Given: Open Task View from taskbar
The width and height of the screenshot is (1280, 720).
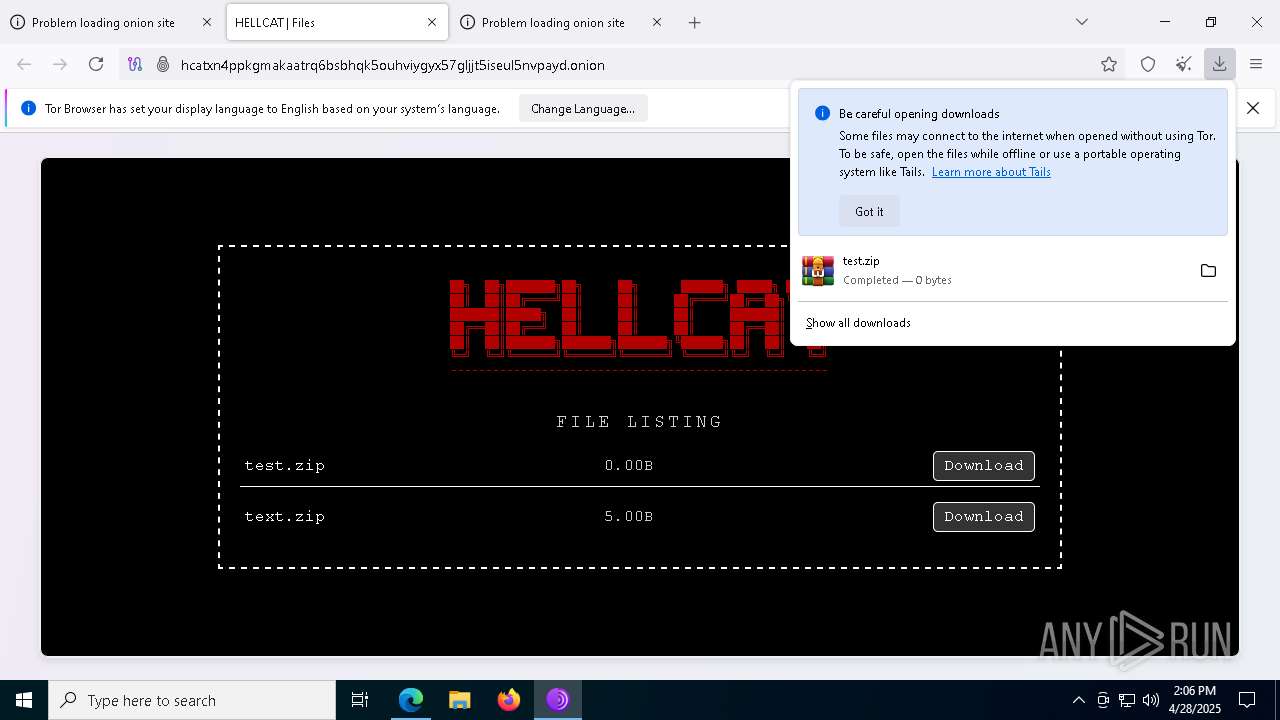Looking at the screenshot, I should pyautogui.click(x=360, y=700).
